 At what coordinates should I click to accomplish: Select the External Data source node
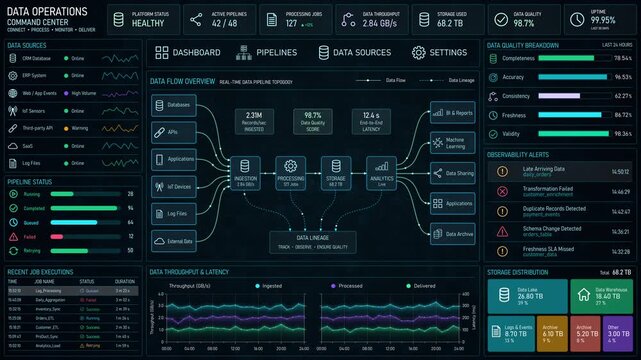(x=174, y=241)
